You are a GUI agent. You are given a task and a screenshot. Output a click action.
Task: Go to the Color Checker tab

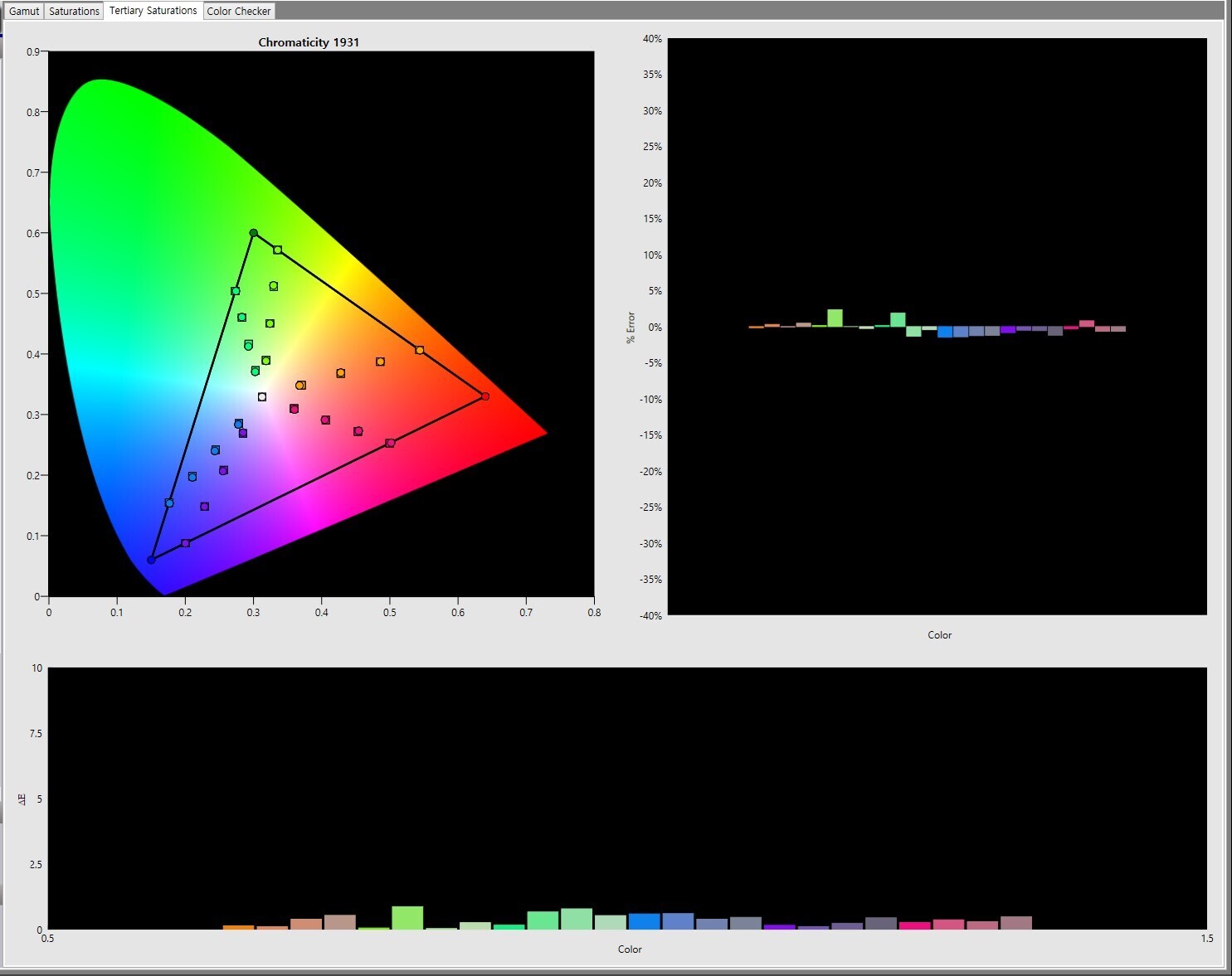tap(239, 11)
